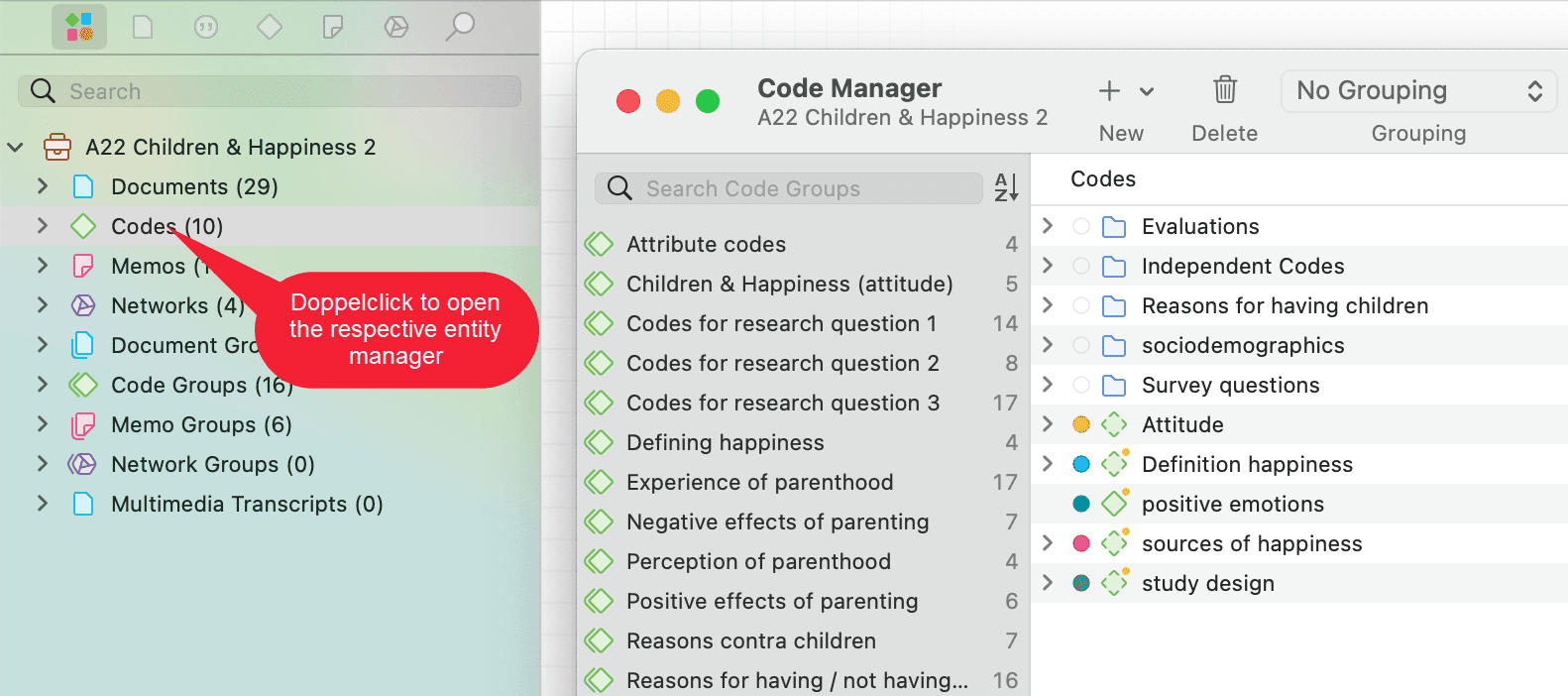Screen dimensions: 1568x696
Task: Click the blue color dot of Definition happiness
Action: [1081, 464]
